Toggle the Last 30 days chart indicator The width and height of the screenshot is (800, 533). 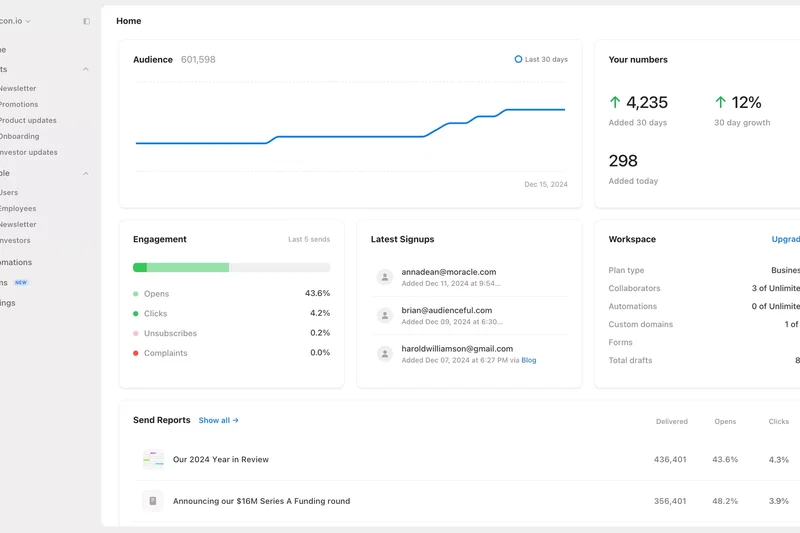coord(518,59)
